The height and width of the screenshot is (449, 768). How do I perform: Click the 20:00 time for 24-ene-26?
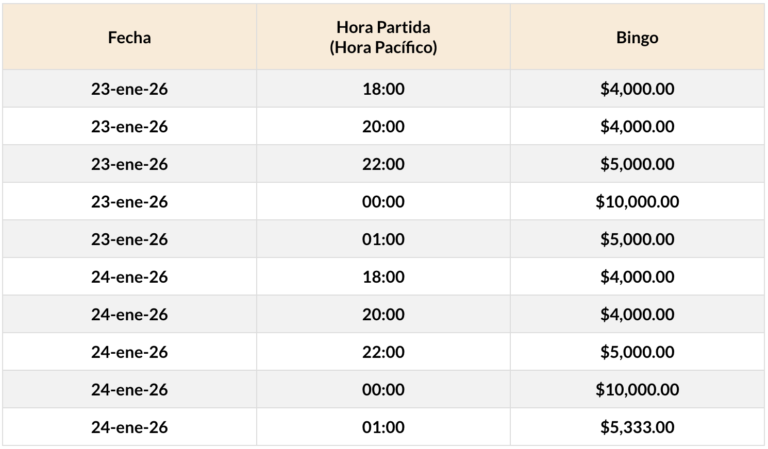(x=383, y=314)
